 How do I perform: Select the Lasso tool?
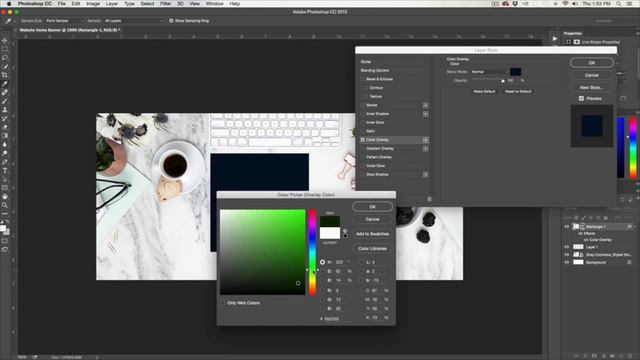pyautogui.click(x=5, y=58)
